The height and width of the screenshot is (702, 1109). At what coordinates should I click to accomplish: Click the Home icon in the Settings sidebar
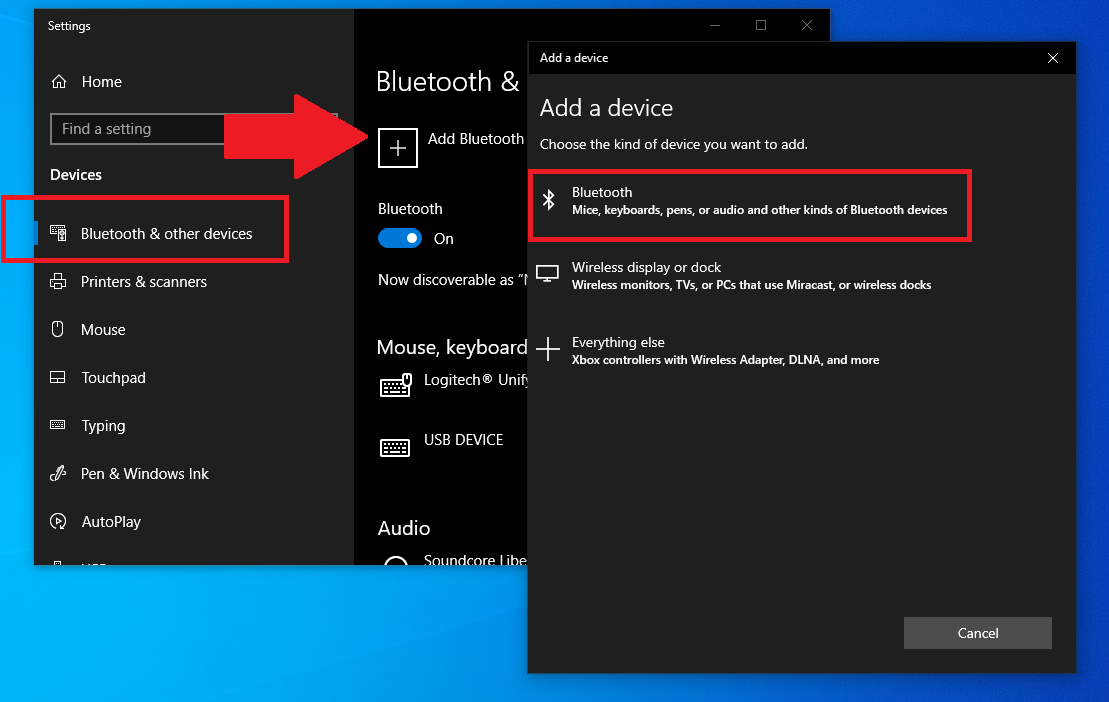click(60, 81)
